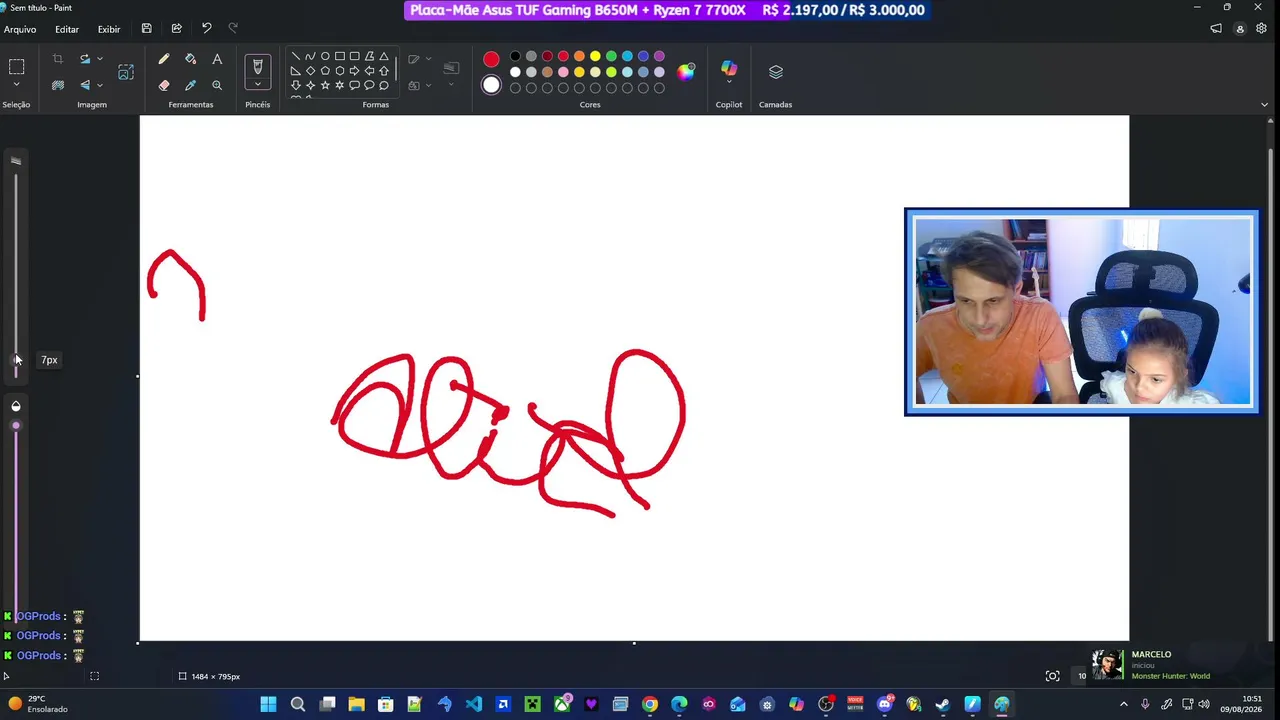Click the fit-to-window zoom icon
Image resolution: width=1280 pixels, height=720 pixels.
1052,676
